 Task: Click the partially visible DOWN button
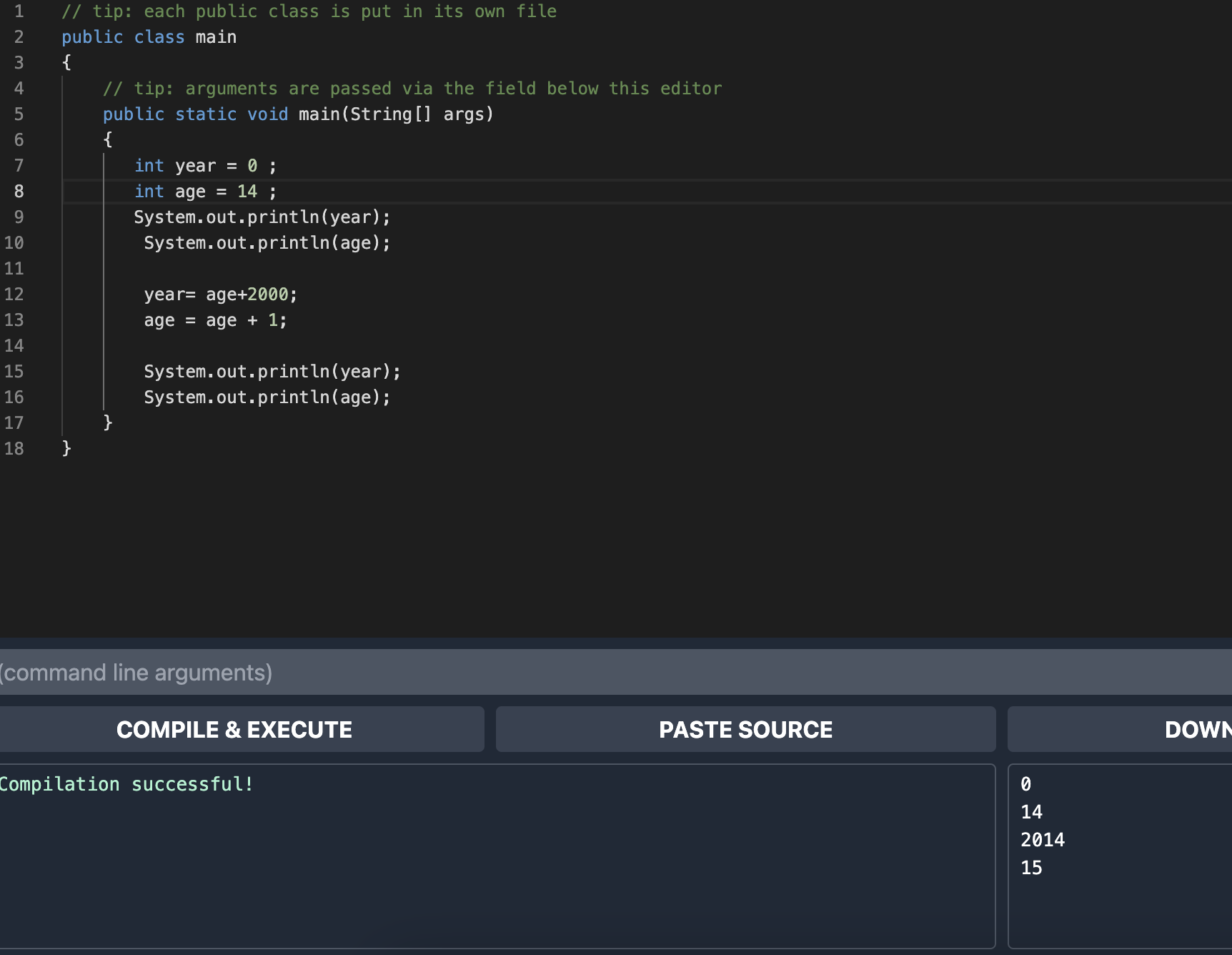1120,729
